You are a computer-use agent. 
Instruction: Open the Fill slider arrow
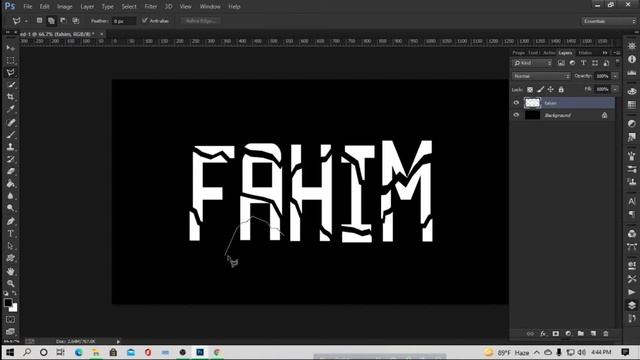[x=615, y=89]
